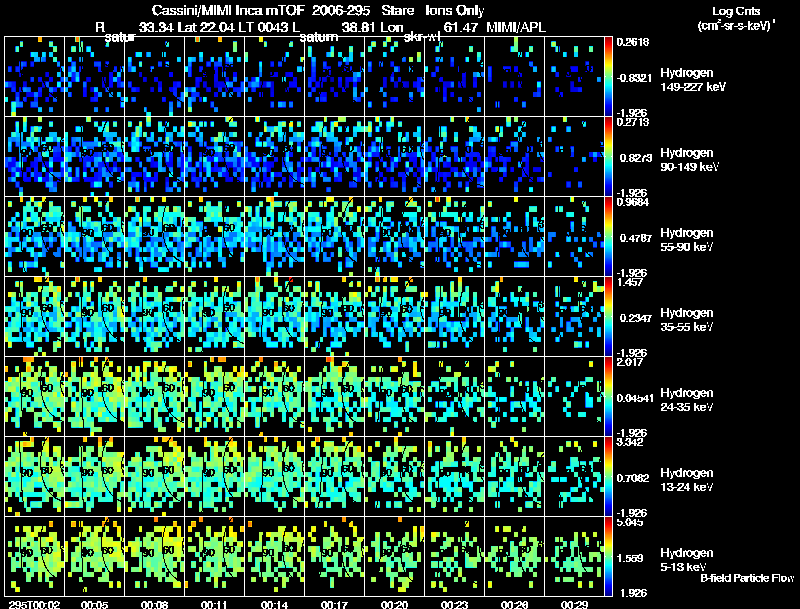This screenshot has width=800, height=609.
Task: Select the 'Hydrogen 35-55 keV' row label
Action: 686,320
